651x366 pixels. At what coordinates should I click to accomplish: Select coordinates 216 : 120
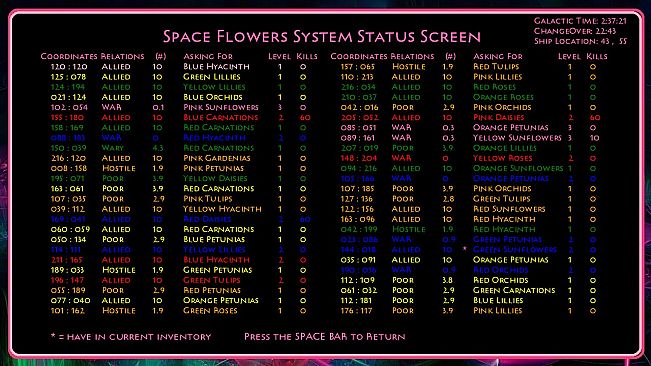(x=68, y=158)
